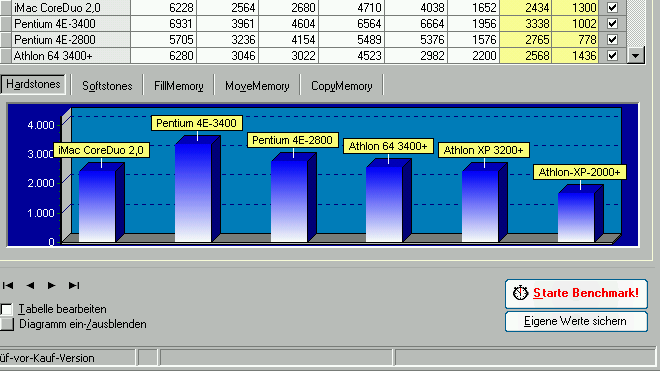
Task: Select the Pentium 4E-2800 row header
Action: coord(5,40)
